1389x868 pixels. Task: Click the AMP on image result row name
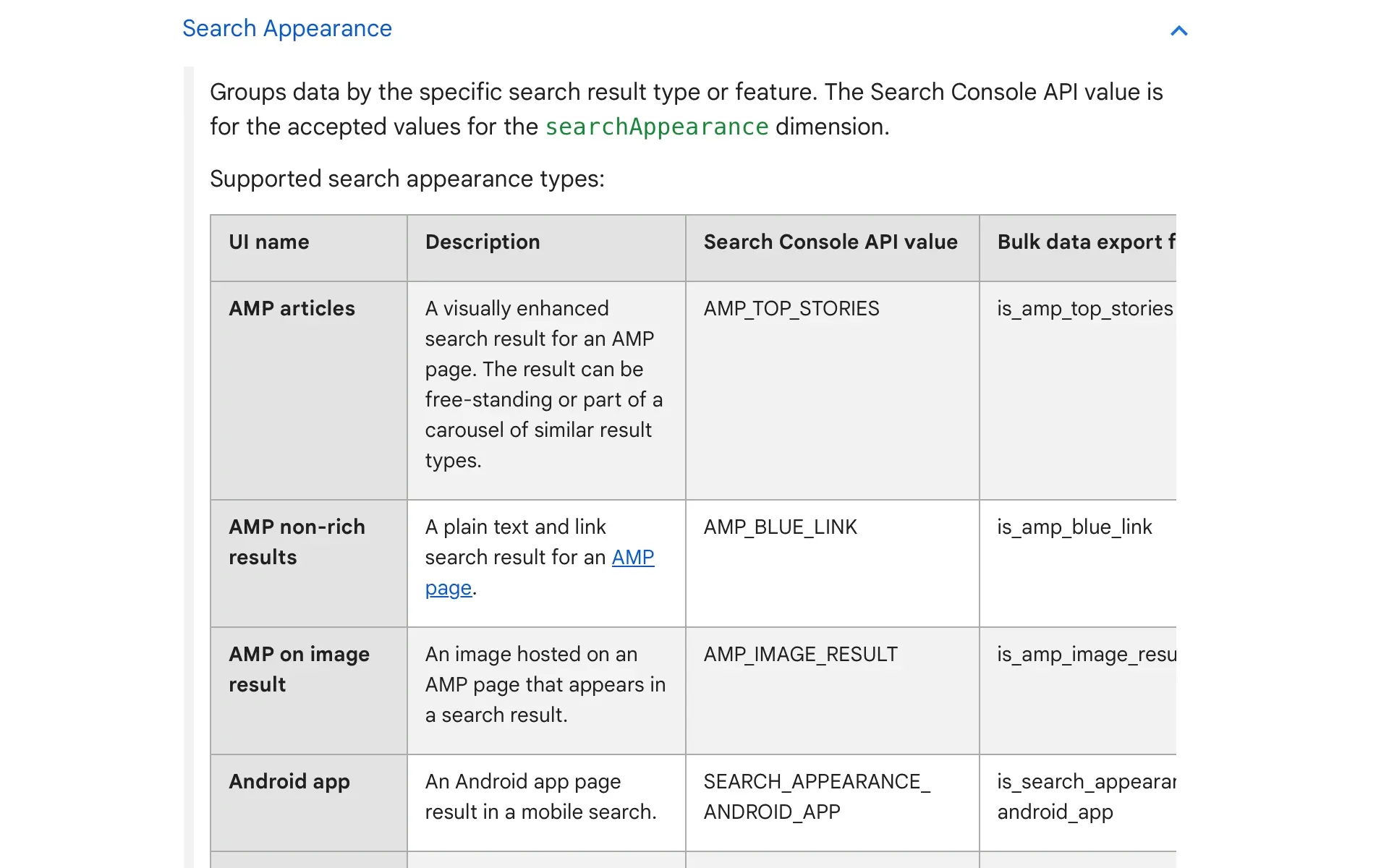click(x=299, y=669)
